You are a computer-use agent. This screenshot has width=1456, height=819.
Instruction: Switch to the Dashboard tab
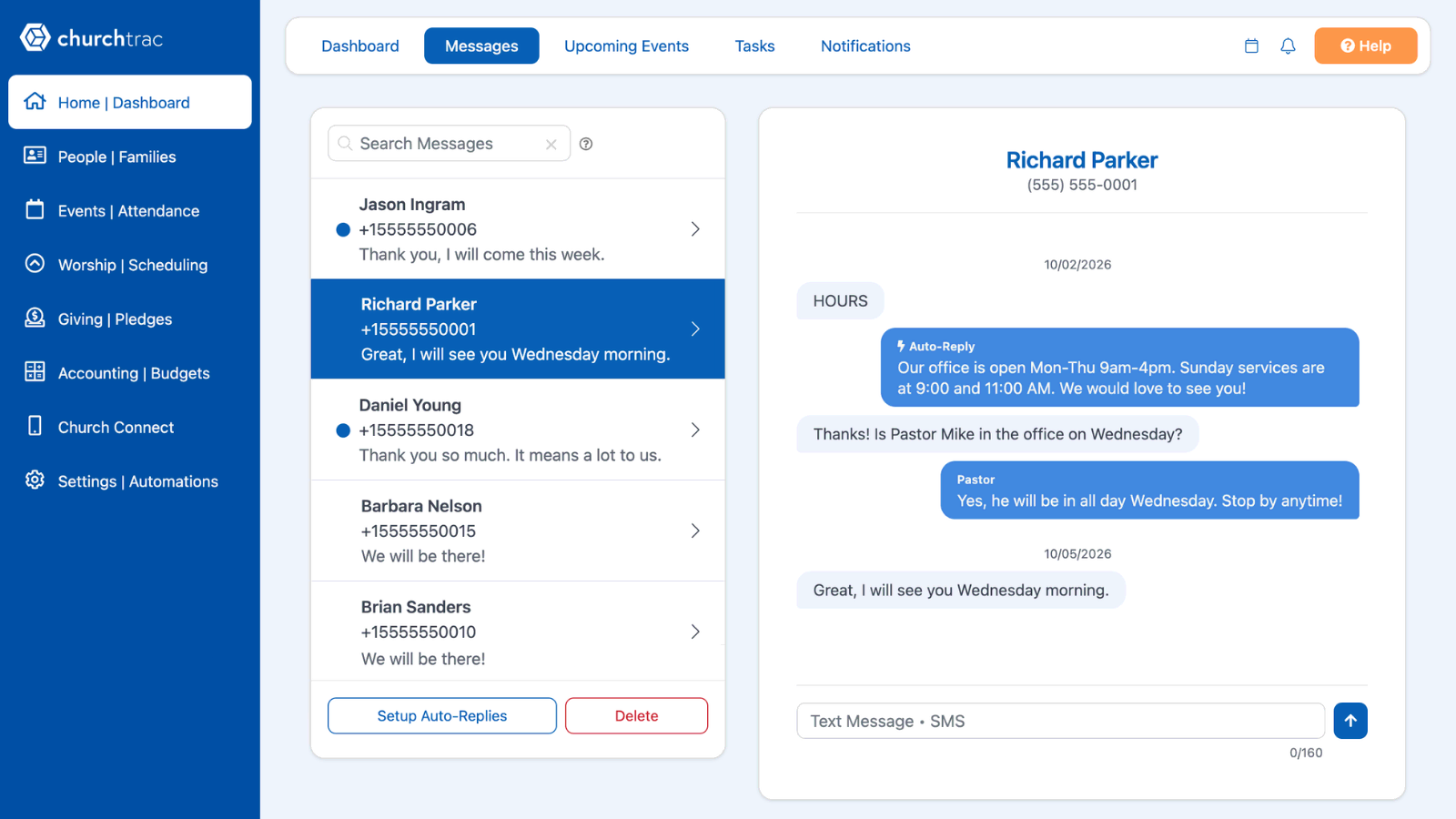[x=360, y=45]
